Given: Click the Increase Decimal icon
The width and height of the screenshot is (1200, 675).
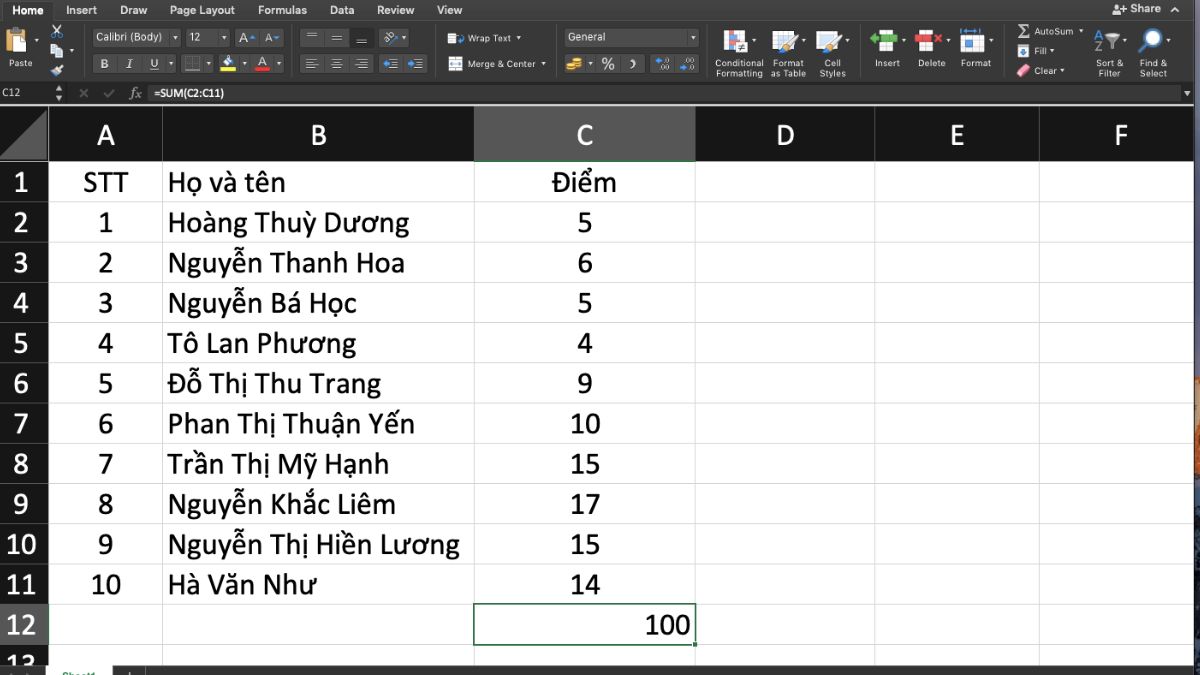Looking at the screenshot, I should tap(662, 62).
